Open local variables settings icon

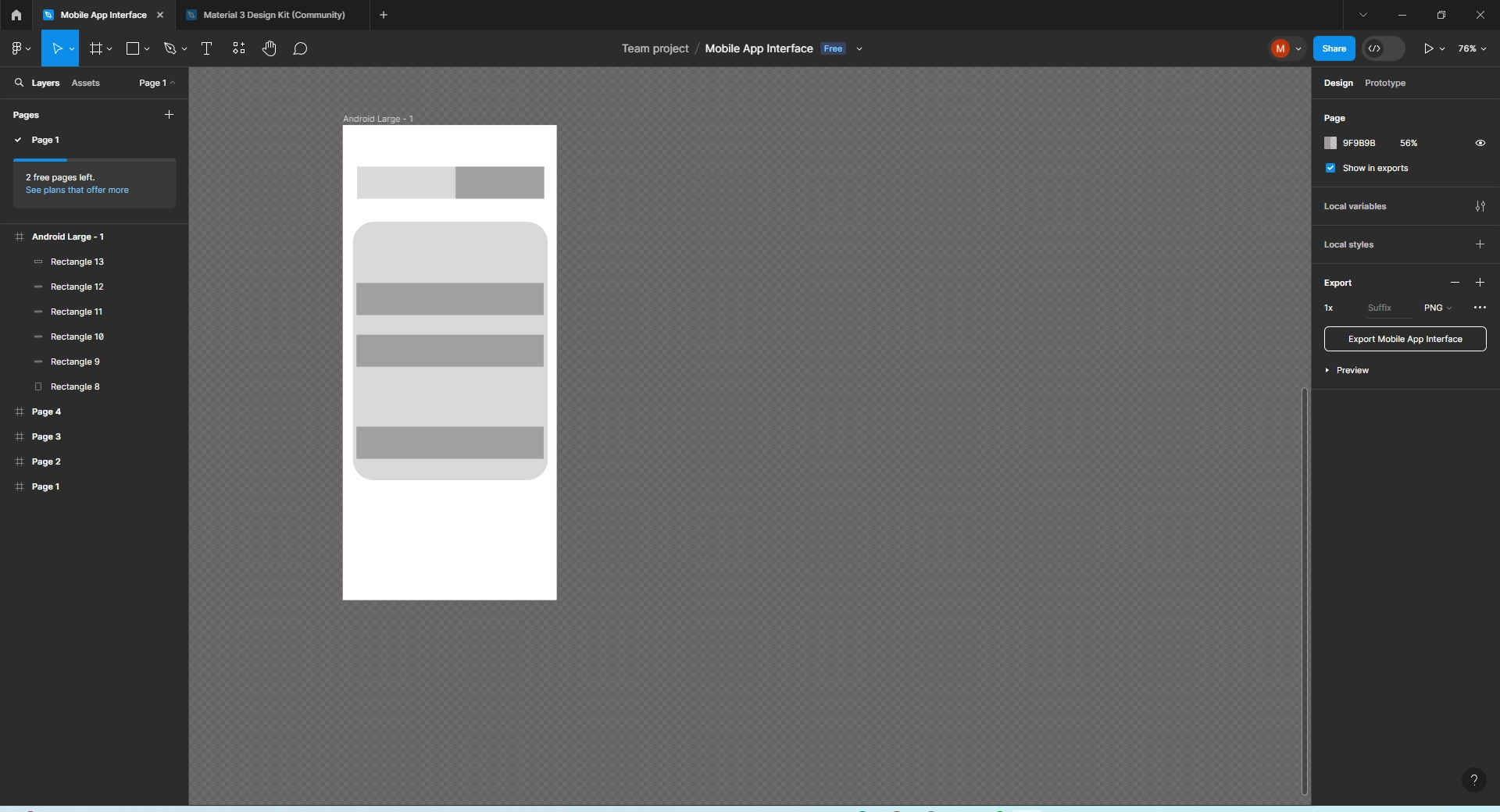point(1480,206)
